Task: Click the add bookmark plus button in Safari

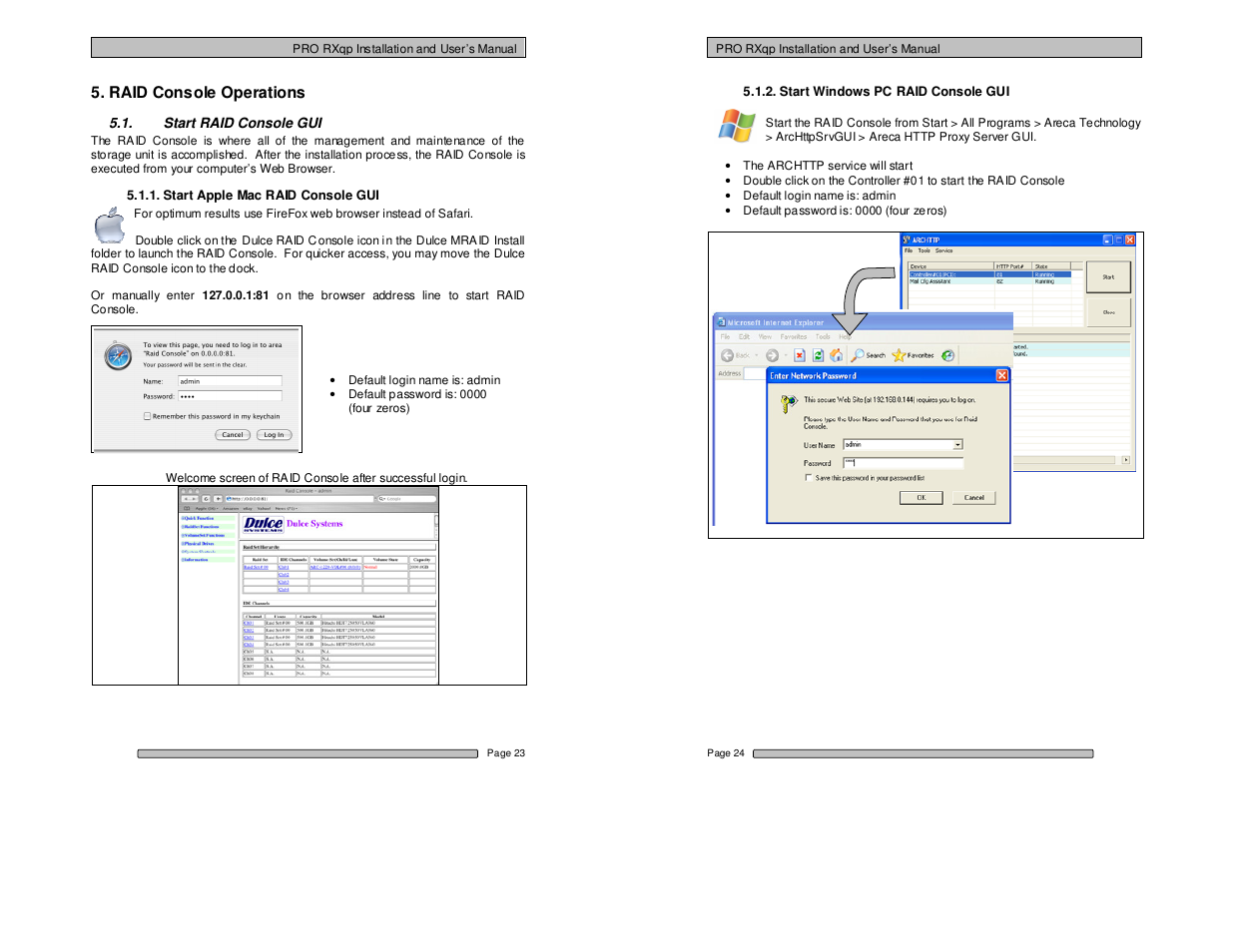Action: pos(218,499)
